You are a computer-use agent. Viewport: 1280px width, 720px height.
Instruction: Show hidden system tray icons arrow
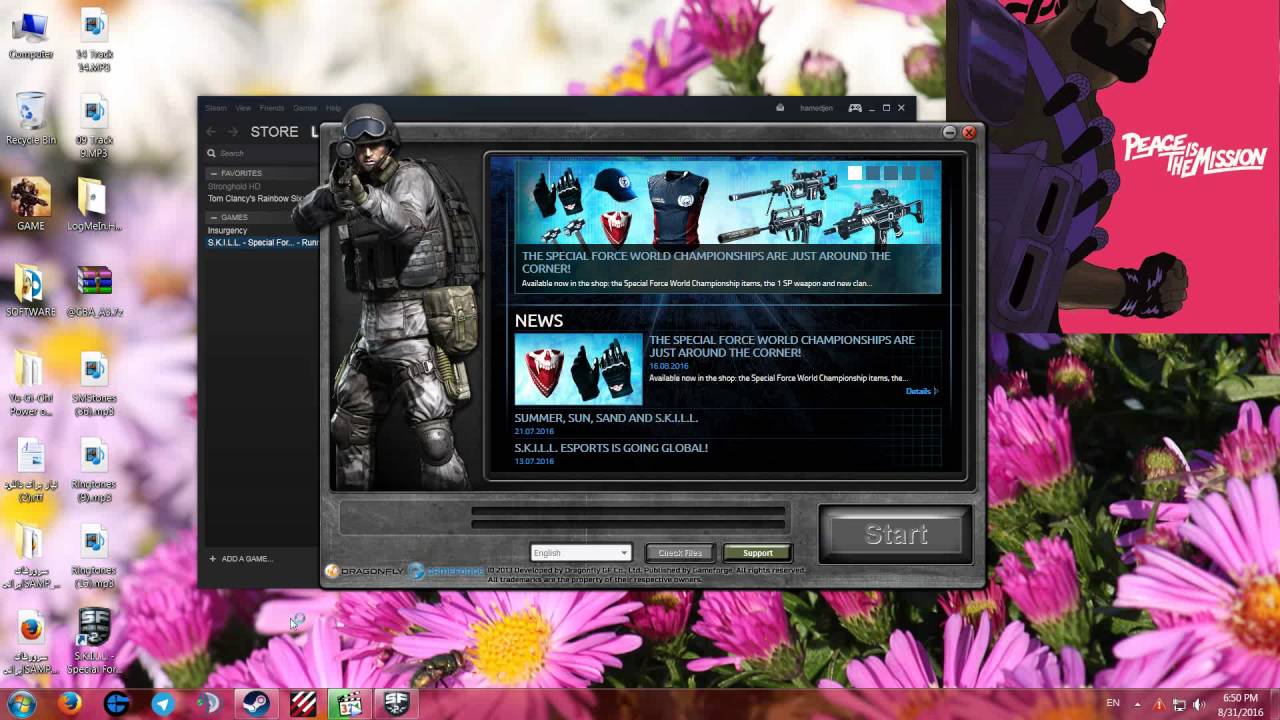[1137, 705]
